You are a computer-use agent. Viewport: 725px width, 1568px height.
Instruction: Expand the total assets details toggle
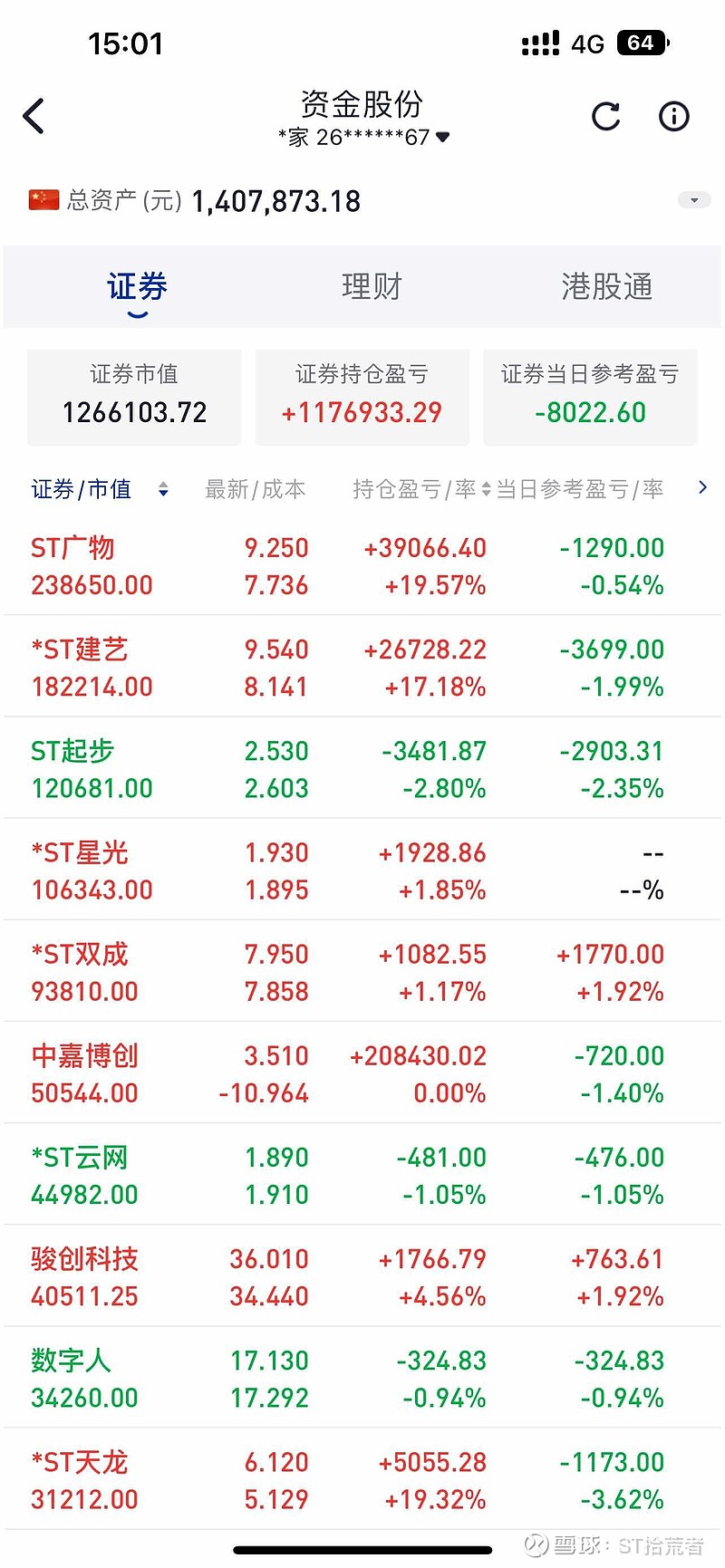(x=694, y=200)
